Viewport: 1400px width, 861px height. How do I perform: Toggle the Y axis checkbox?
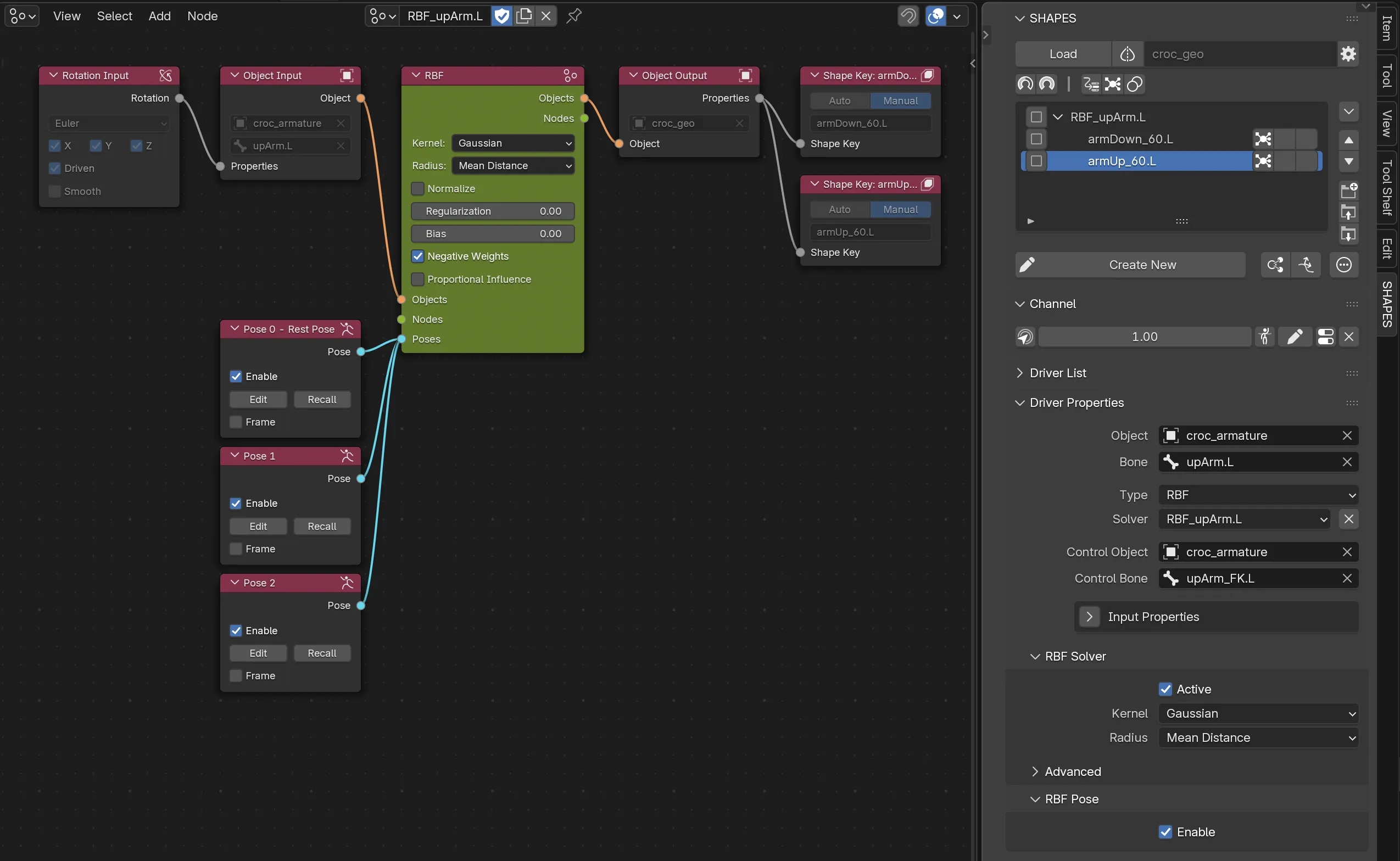tap(96, 146)
